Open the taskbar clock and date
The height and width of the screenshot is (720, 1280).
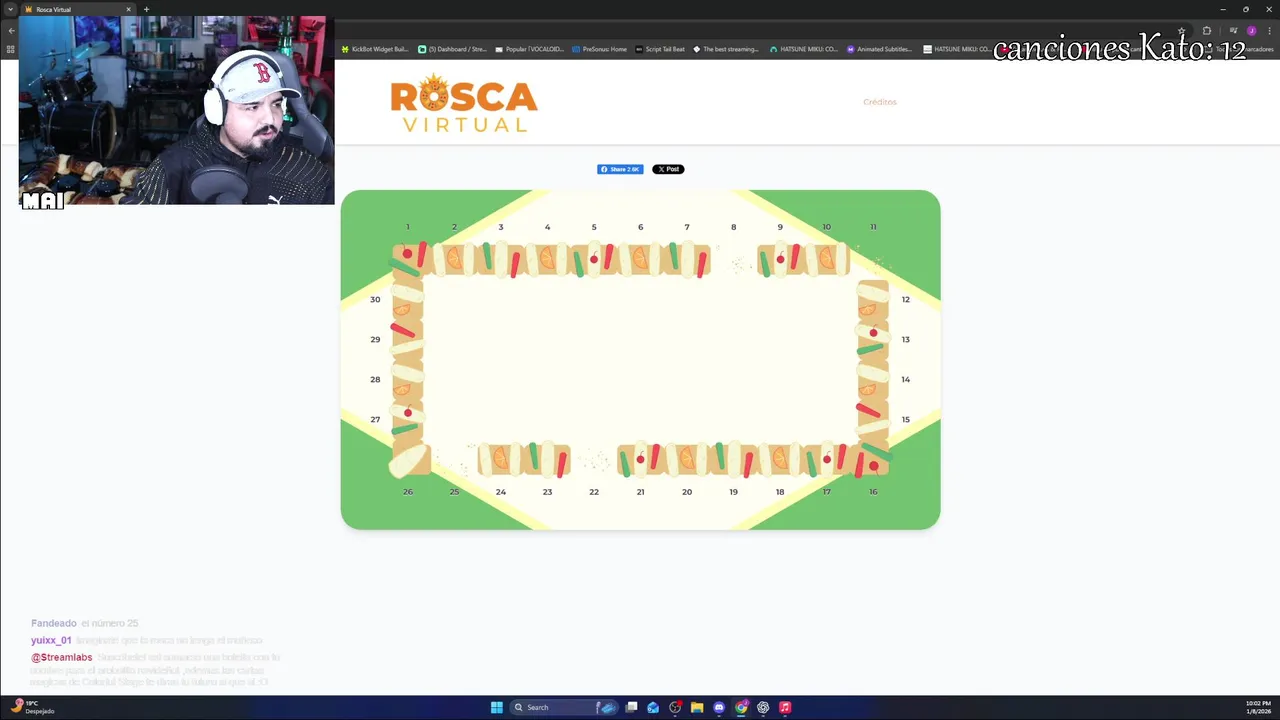1258,707
